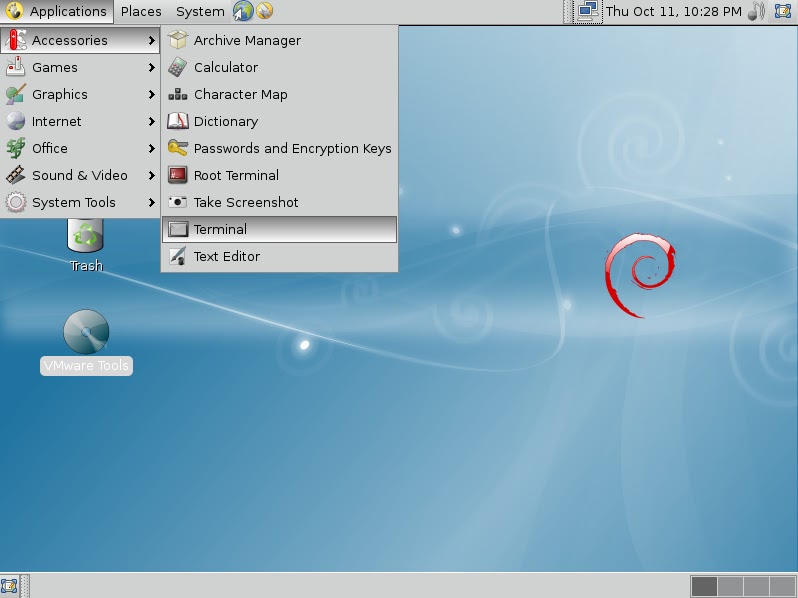The height and width of the screenshot is (598, 798).
Task: Click the VMware Tools disc icon
Action: (x=86, y=333)
